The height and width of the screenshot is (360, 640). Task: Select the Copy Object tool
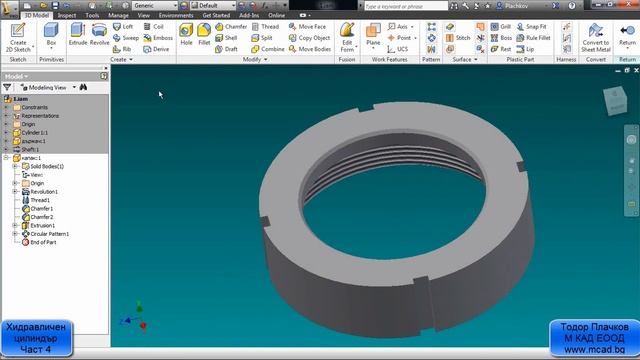pyautogui.click(x=309, y=38)
